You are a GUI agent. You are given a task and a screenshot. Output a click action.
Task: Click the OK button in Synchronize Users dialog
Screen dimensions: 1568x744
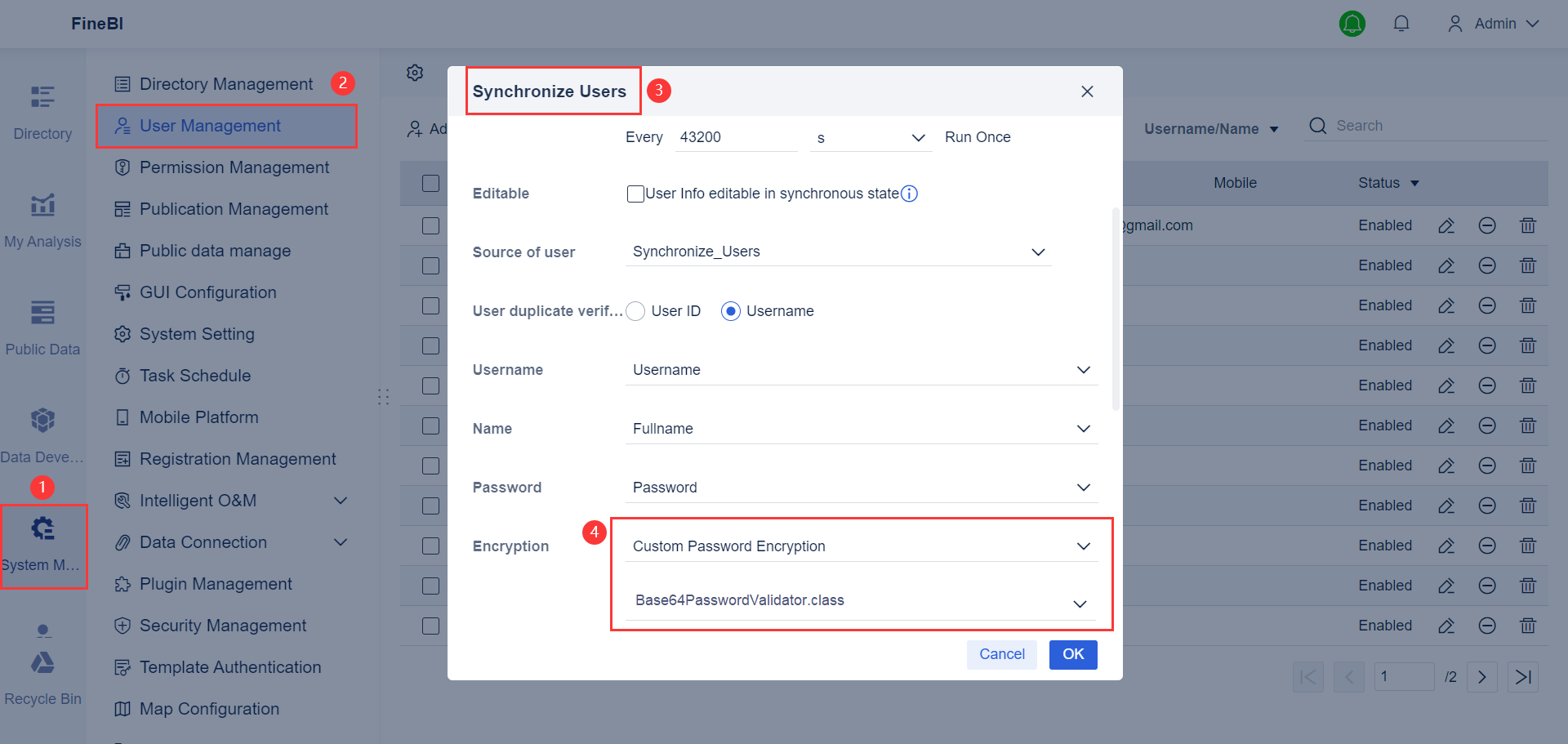1073,654
